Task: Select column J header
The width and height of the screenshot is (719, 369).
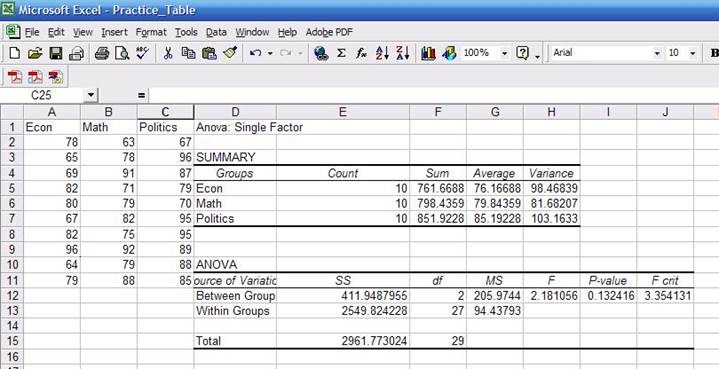Action: point(665,112)
